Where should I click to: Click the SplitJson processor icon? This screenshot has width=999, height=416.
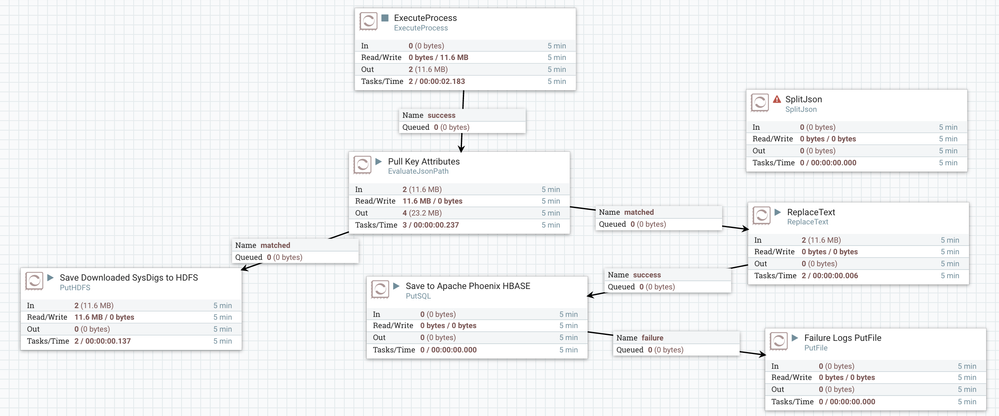point(759,103)
